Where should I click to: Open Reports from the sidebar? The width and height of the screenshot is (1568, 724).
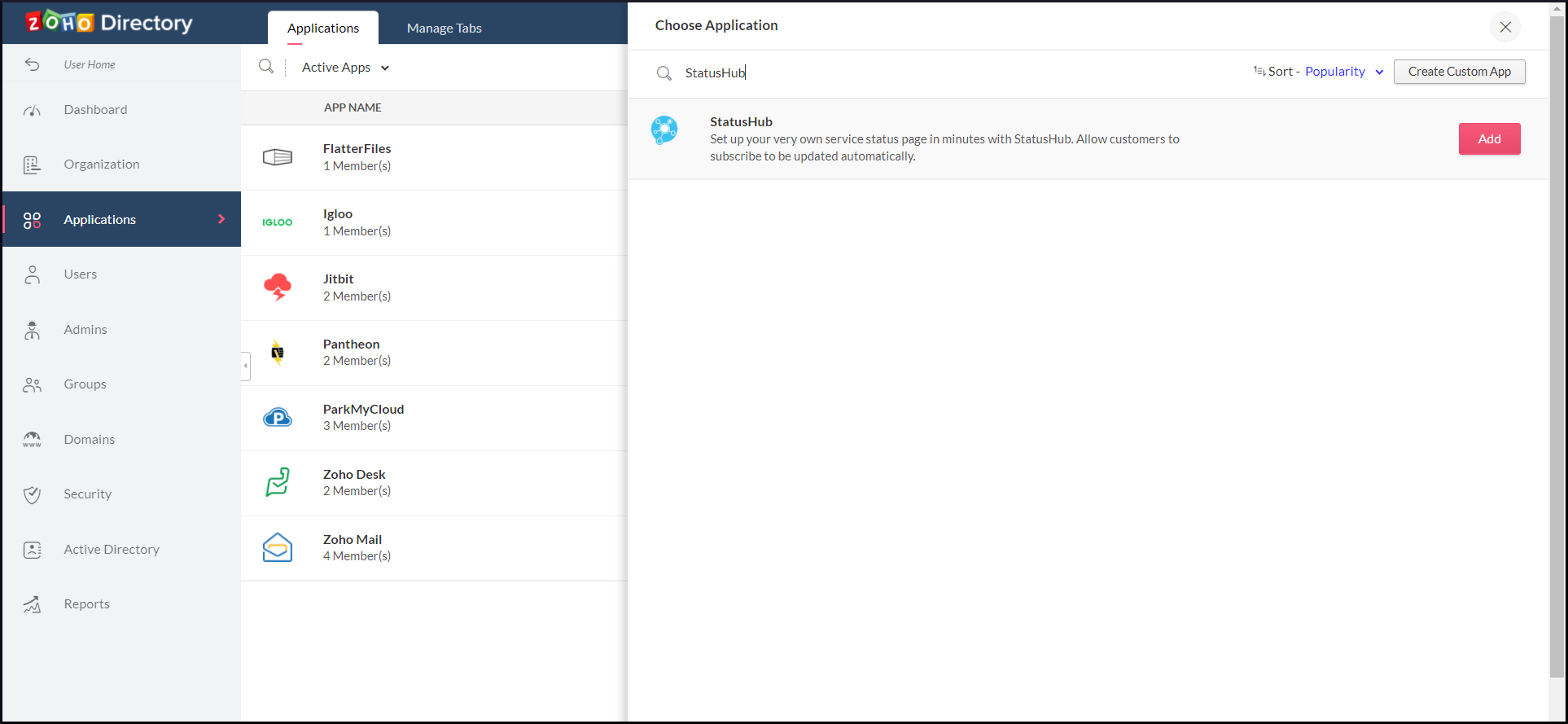point(122,604)
